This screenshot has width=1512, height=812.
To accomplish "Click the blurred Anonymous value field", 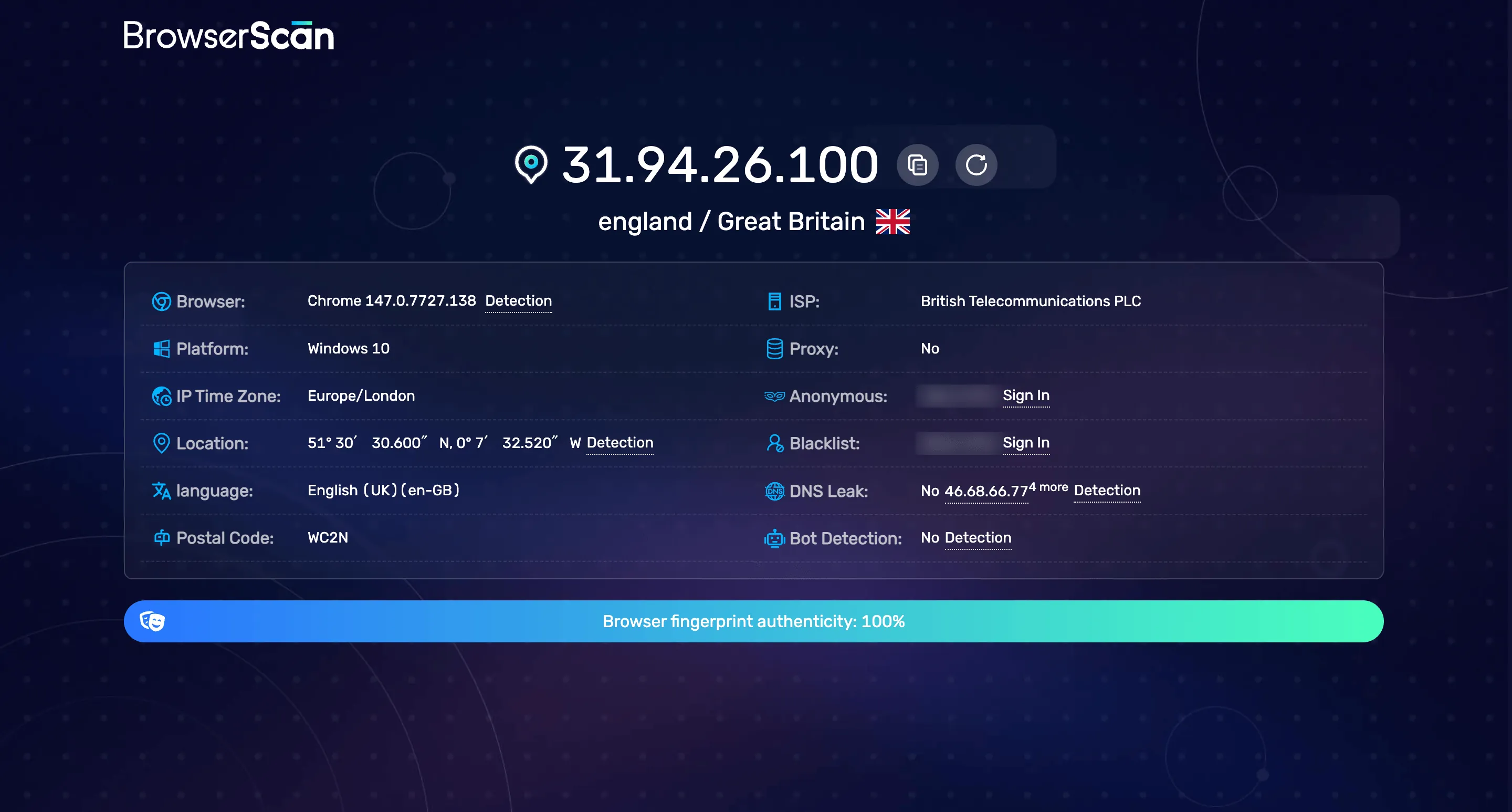I will [x=957, y=397].
